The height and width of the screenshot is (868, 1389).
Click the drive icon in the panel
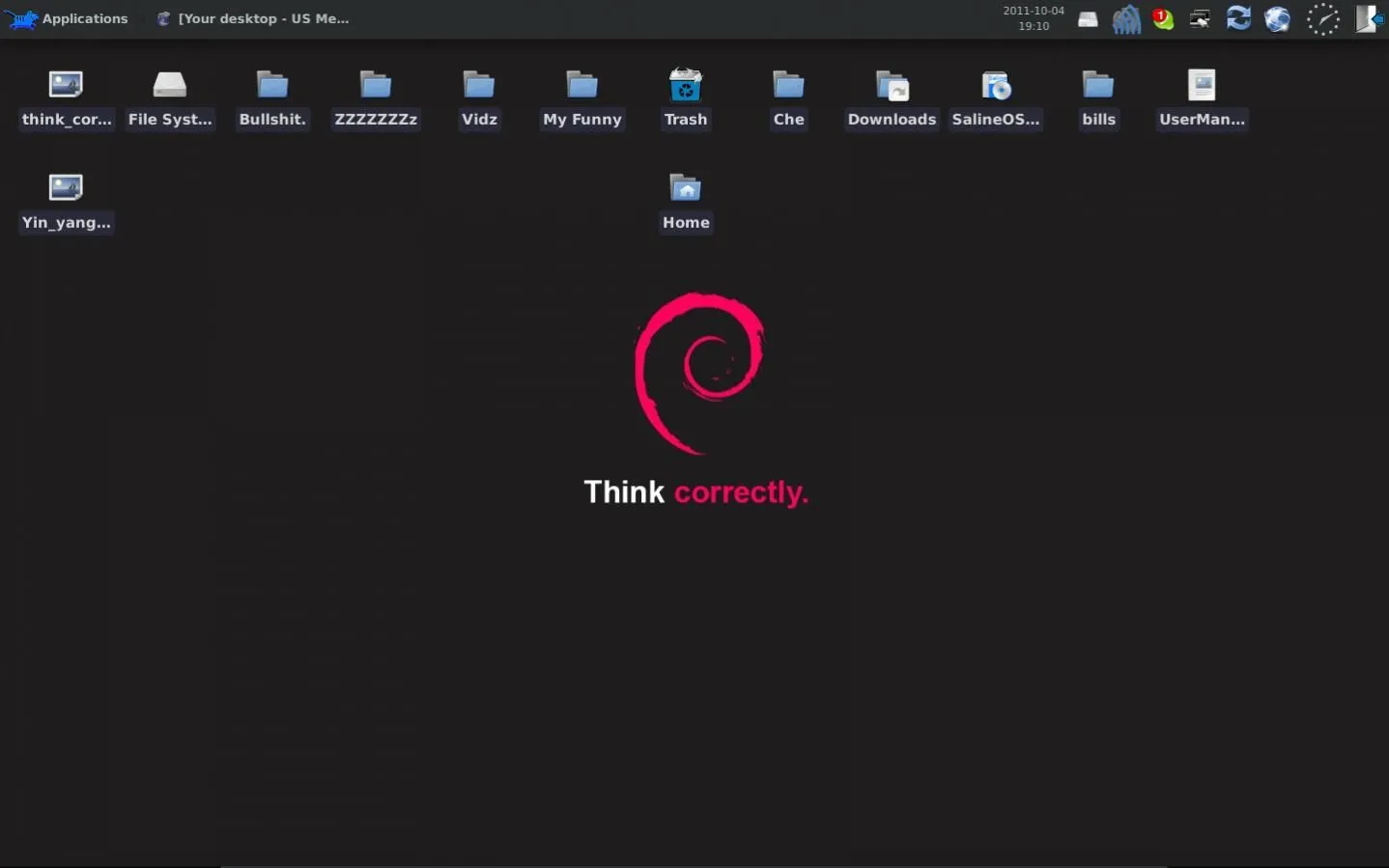coord(1088,19)
